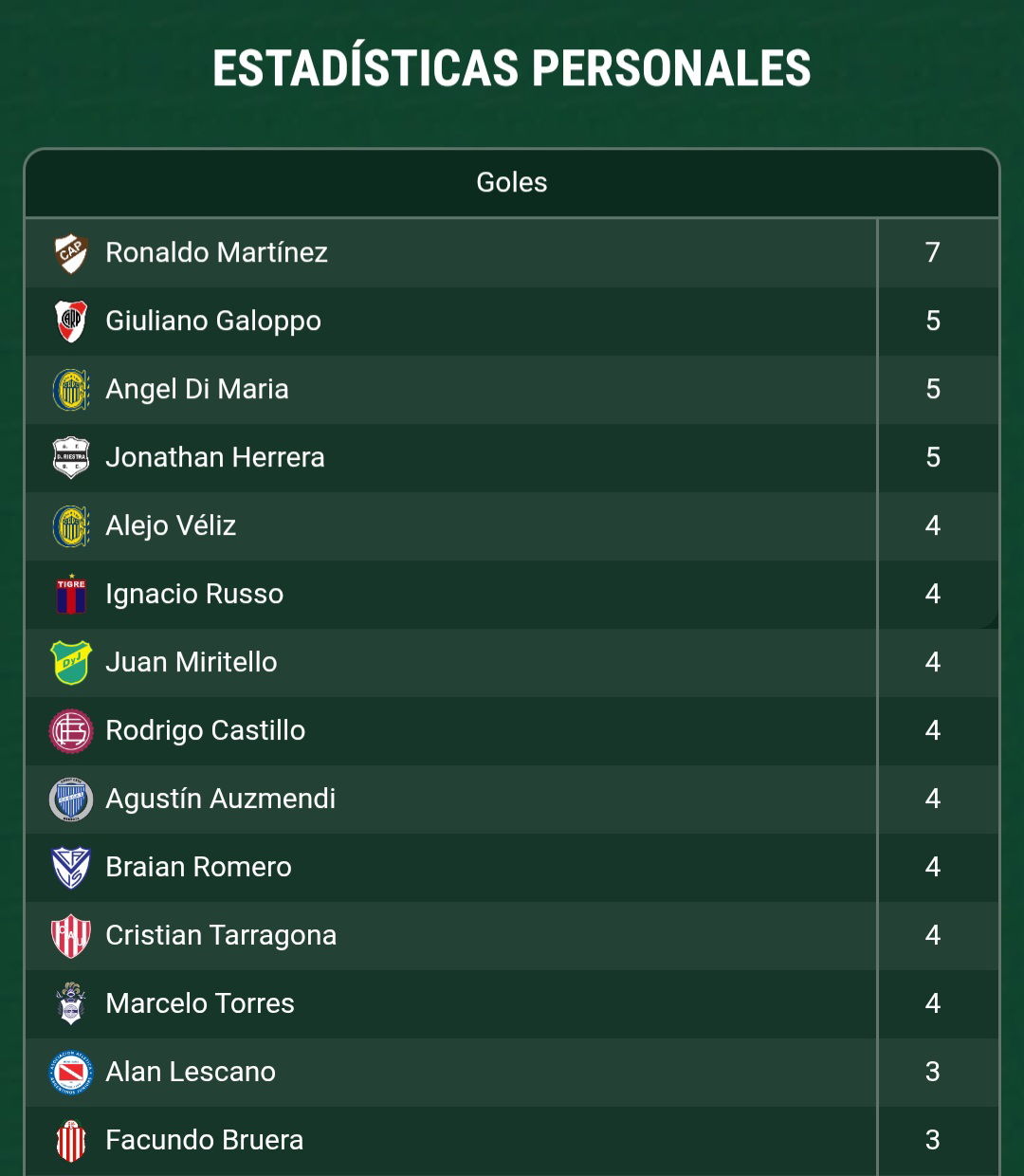Image resolution: width=1024 pixels, height=1176 pixels.
Task: Click River Plate crest beside Giuliano Galoppo
Action: [x=71, y=322]
